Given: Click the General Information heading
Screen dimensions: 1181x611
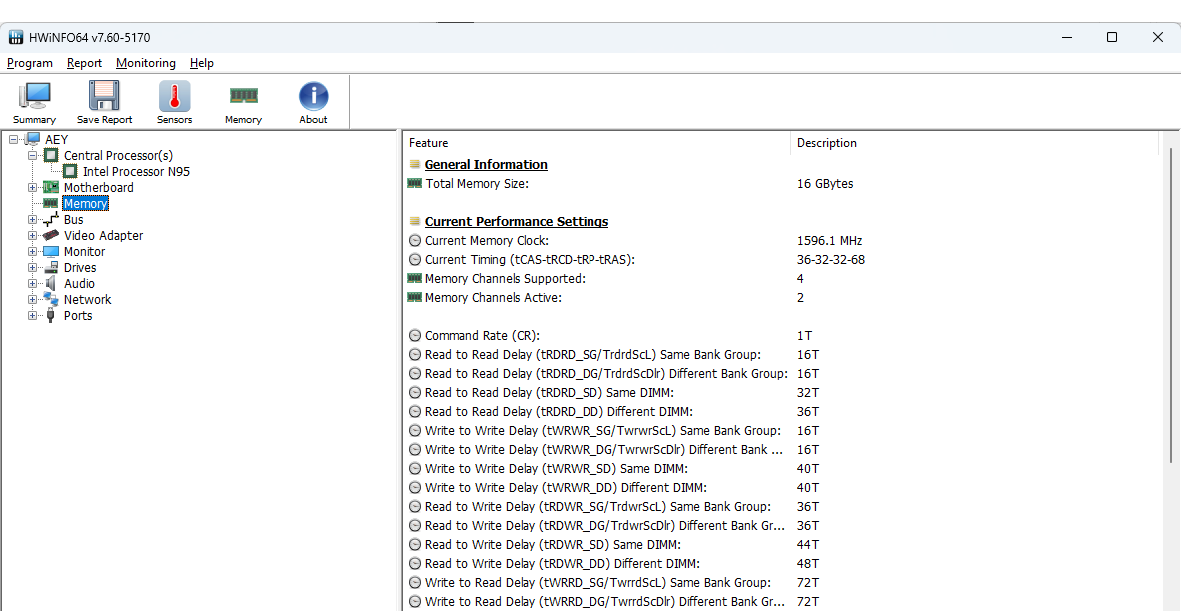Looking at the screenshot, I should click(486, 164).
